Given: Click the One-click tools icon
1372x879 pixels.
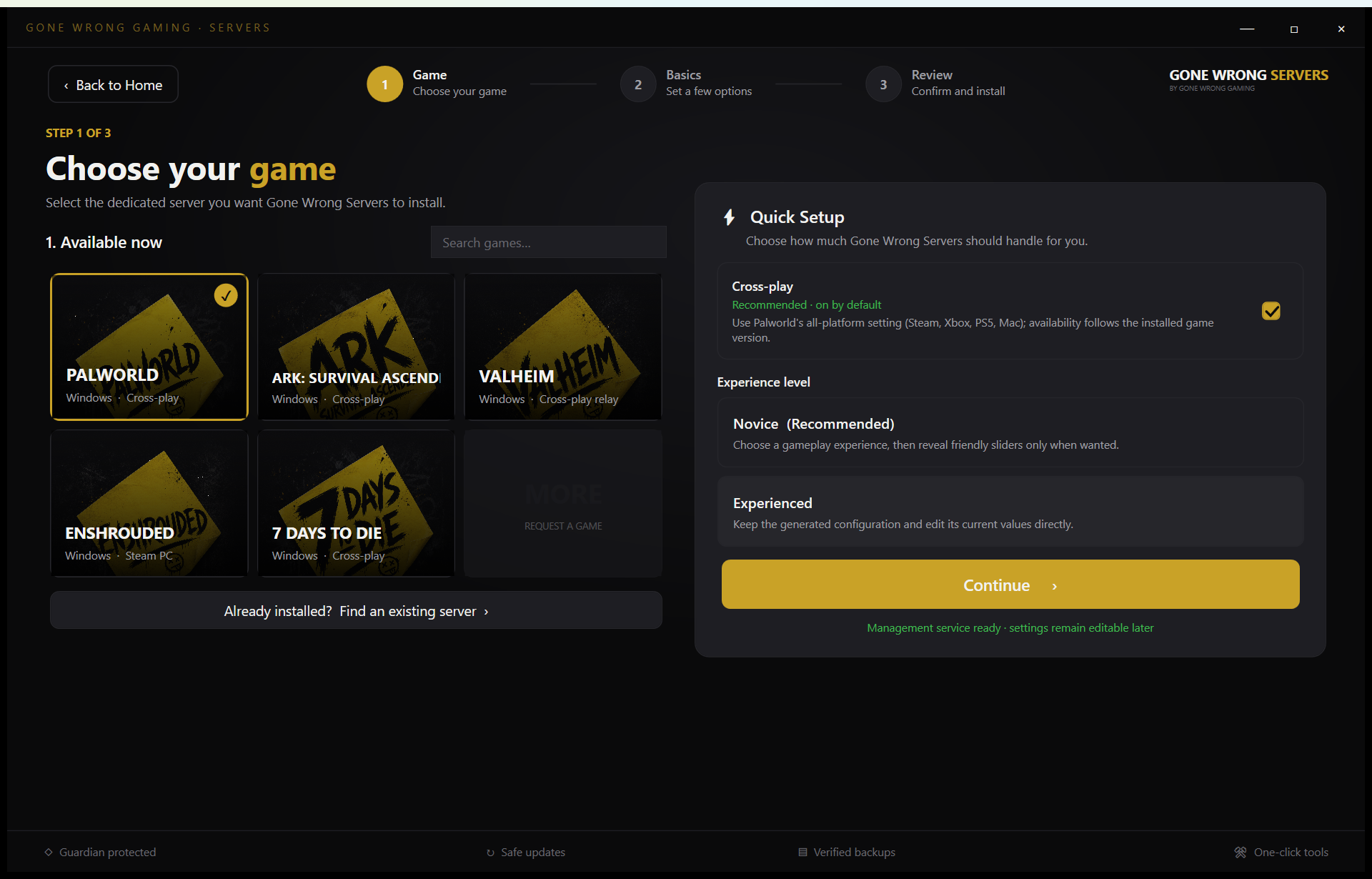Looking at the screenshot, I should click(1241, 852).
